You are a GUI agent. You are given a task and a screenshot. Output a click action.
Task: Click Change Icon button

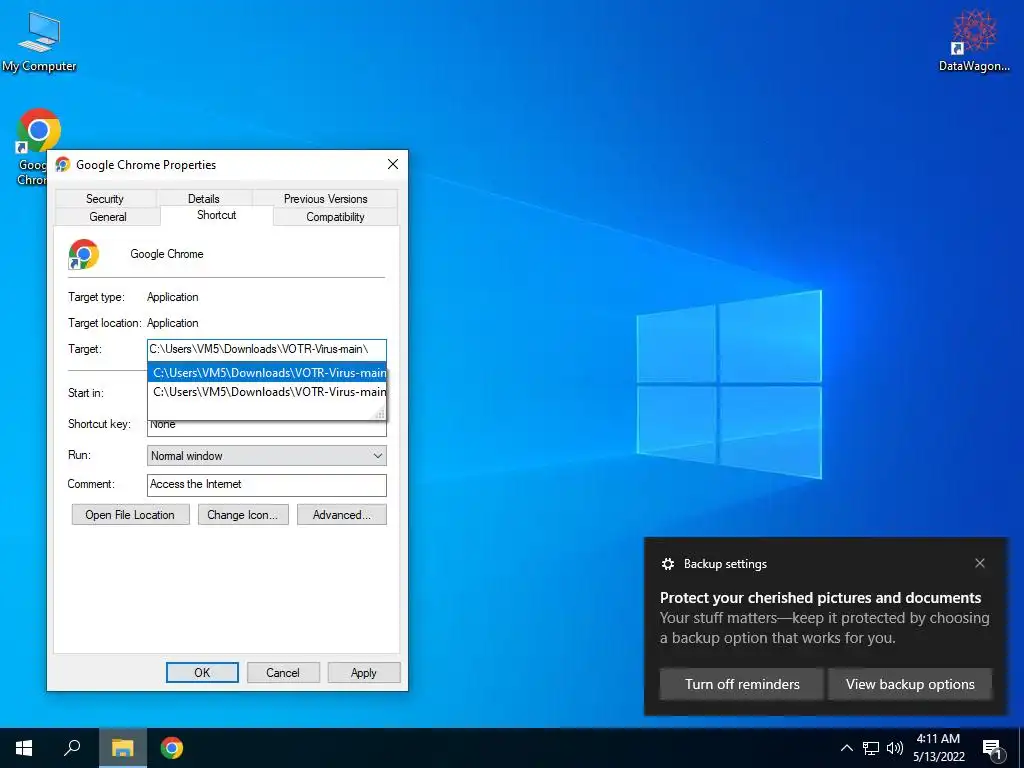pyautogui.click(x=243, y=515)
